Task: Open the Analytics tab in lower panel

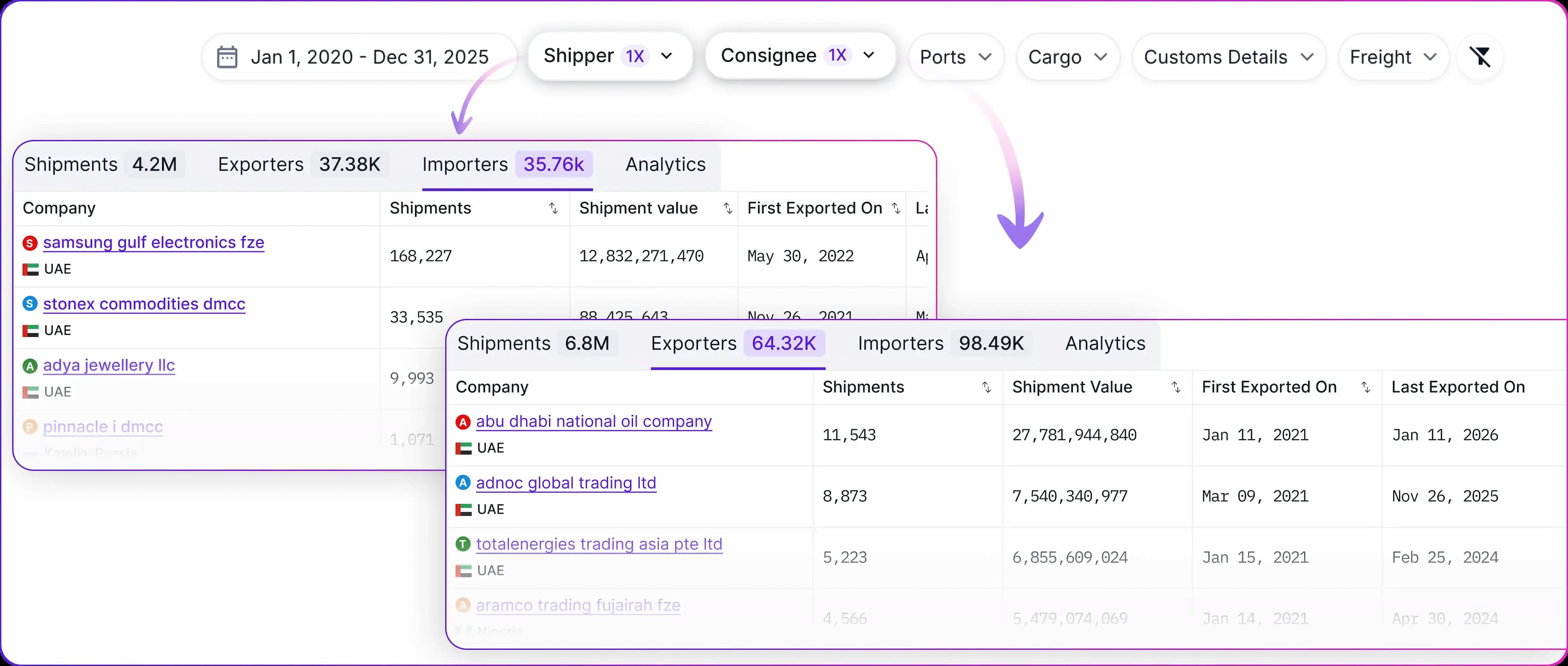Action: (x=1105, y=344)
